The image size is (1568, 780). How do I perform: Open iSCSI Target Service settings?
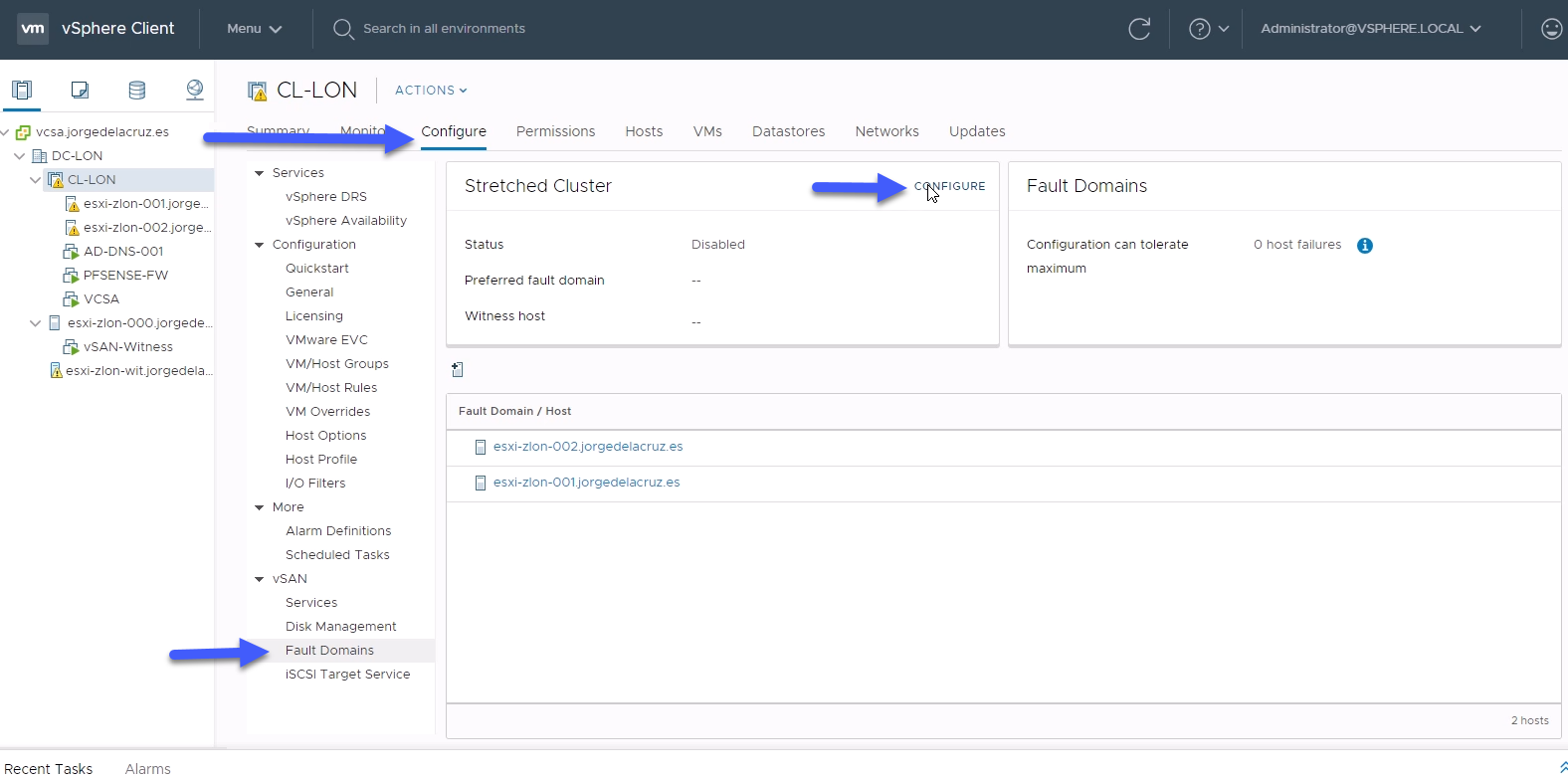click(x=348, y=675)
